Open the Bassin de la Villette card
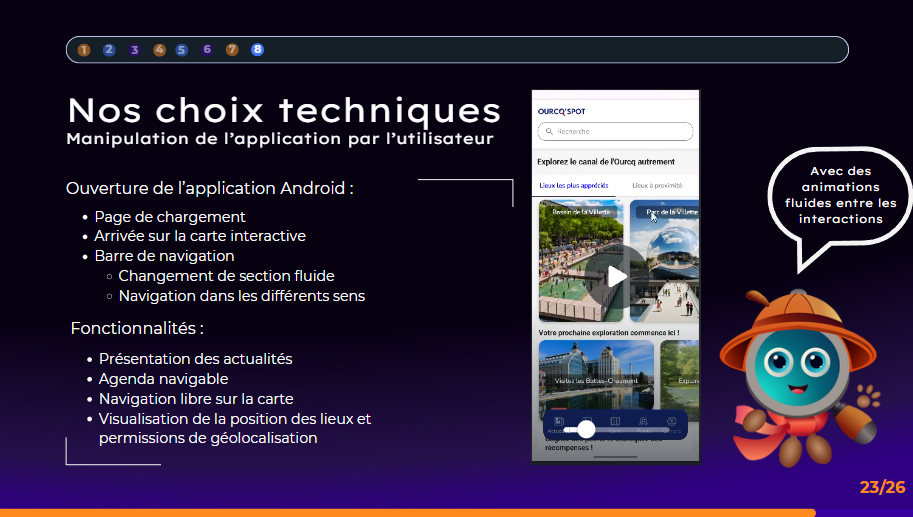This screenshot has height=517, width=913. click(581, 260)
